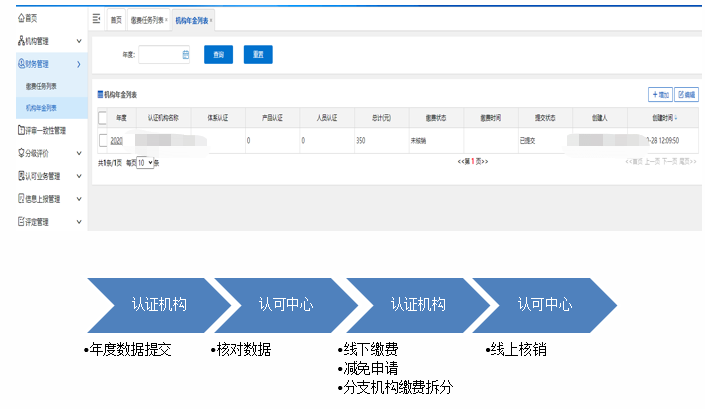Click into the 年度 input field
The height and width of the screenshot is (409, 705).
(x=164, y=55)
